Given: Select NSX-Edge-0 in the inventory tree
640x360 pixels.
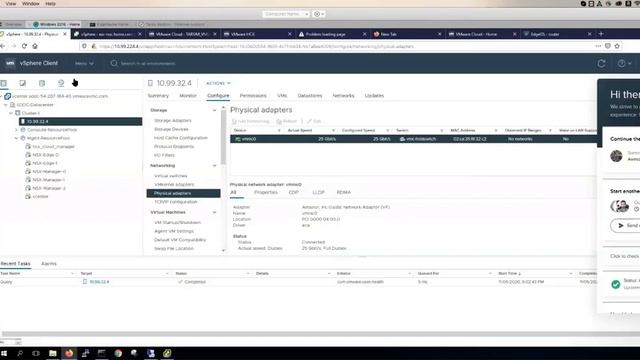Looking at the screenshot, I should coord(45,155).
